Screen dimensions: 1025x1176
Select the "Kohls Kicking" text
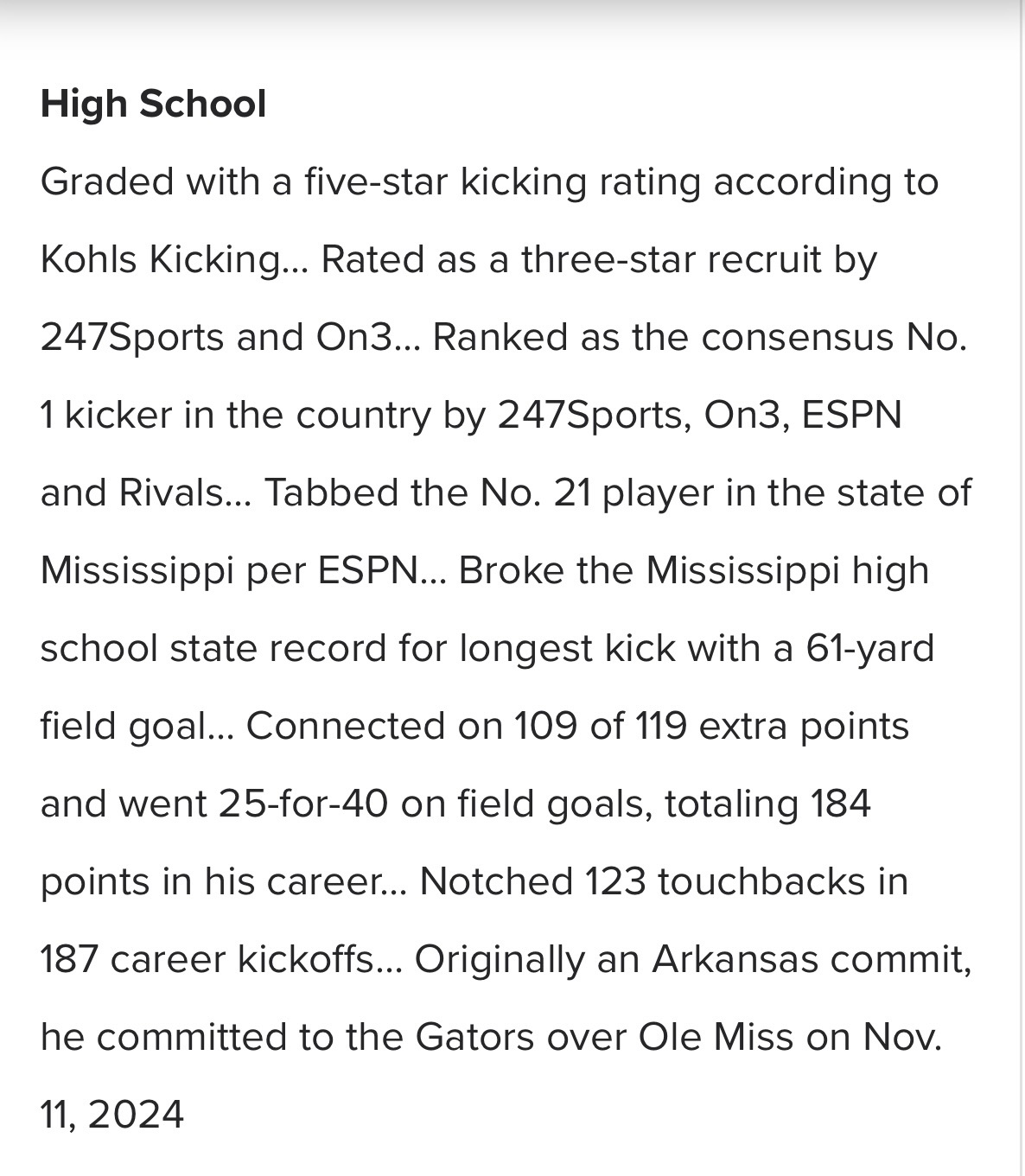[x=161, y=260]
